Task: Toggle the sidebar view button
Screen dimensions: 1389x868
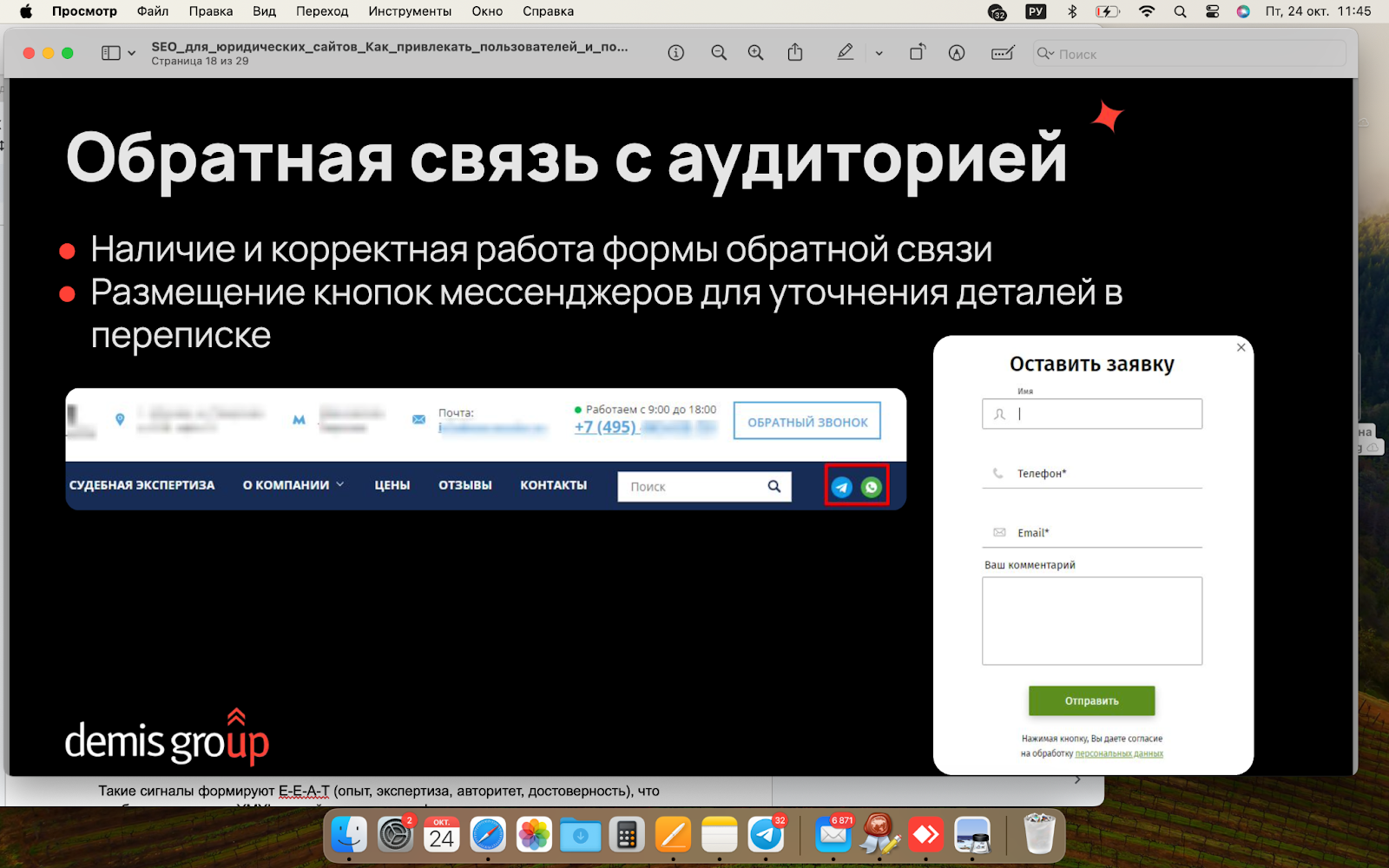Action: click(x=110, y=53)
